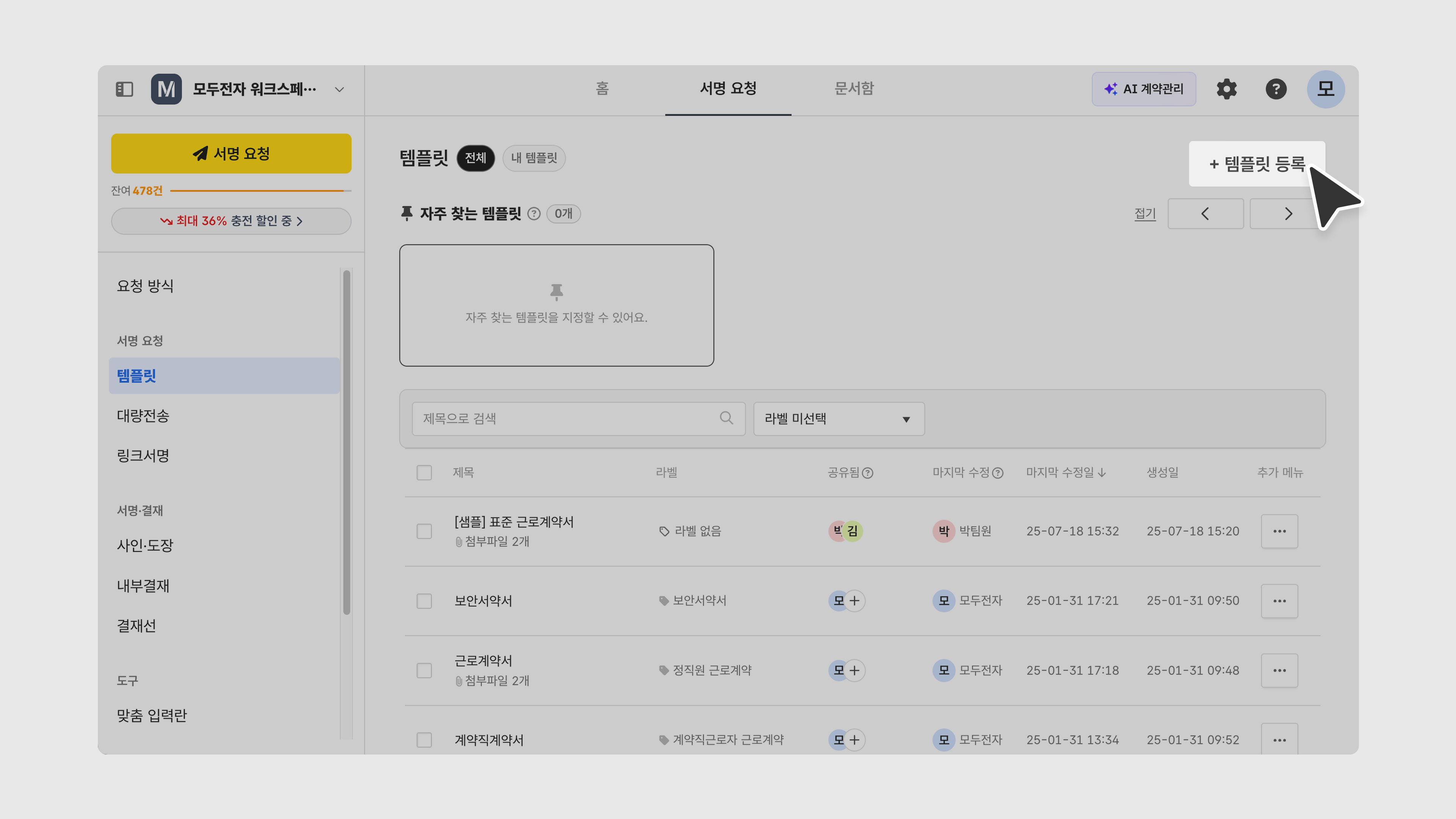1456x819 pixels.
Task: Switch to the 문서함 tab
Action: click(854, 89)
